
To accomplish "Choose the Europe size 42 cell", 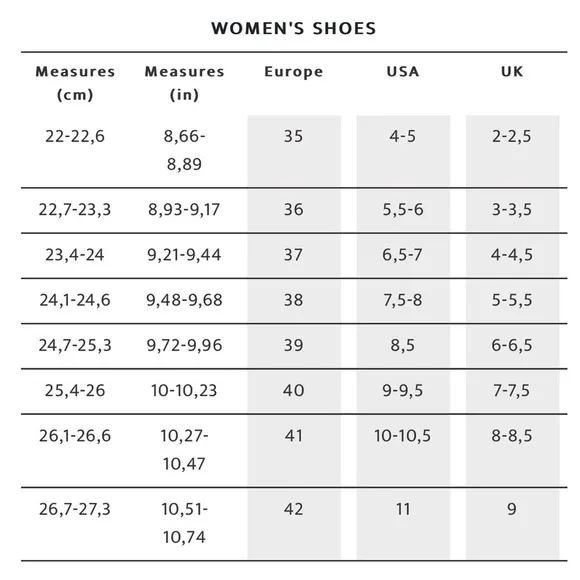I will [x=294, y=523].
